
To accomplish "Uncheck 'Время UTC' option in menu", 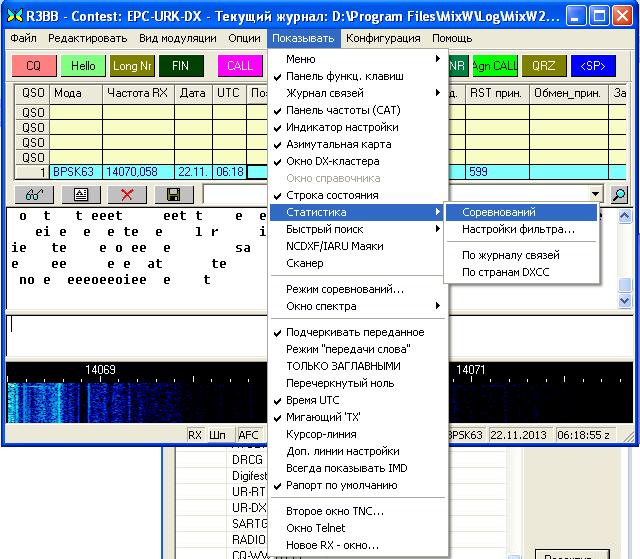I will (313, 400).
